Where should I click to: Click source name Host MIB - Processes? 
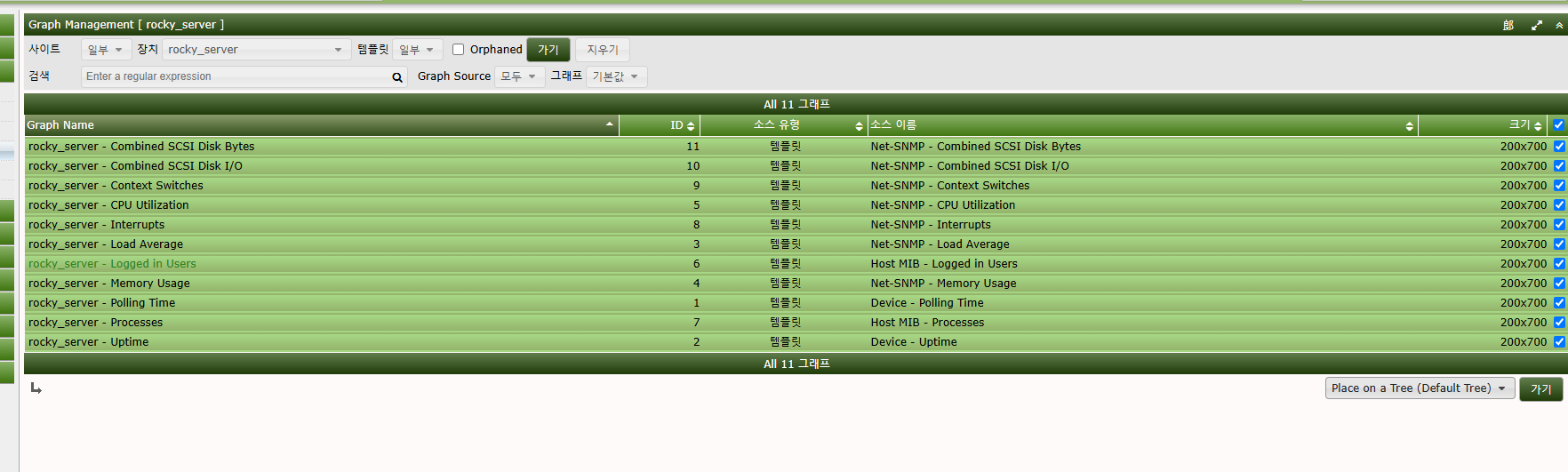point(928,323)
